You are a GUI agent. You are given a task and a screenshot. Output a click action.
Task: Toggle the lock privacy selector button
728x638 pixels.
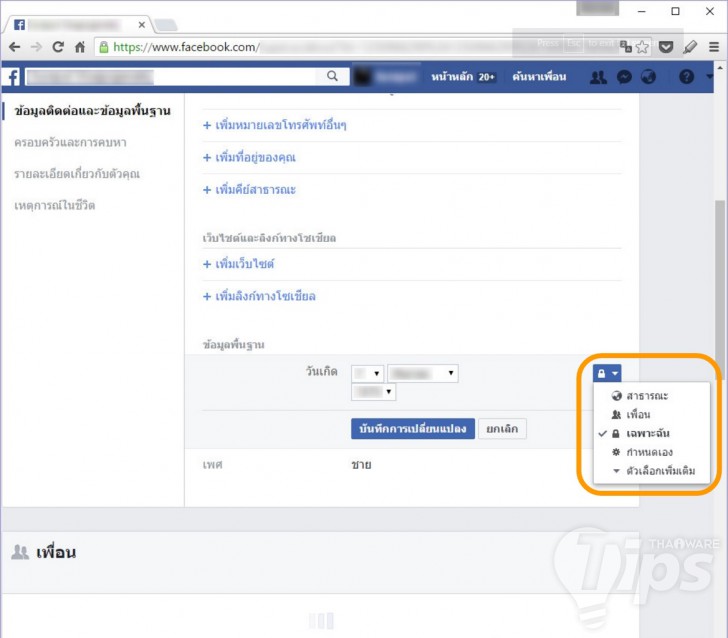click(x=607, y=373)
